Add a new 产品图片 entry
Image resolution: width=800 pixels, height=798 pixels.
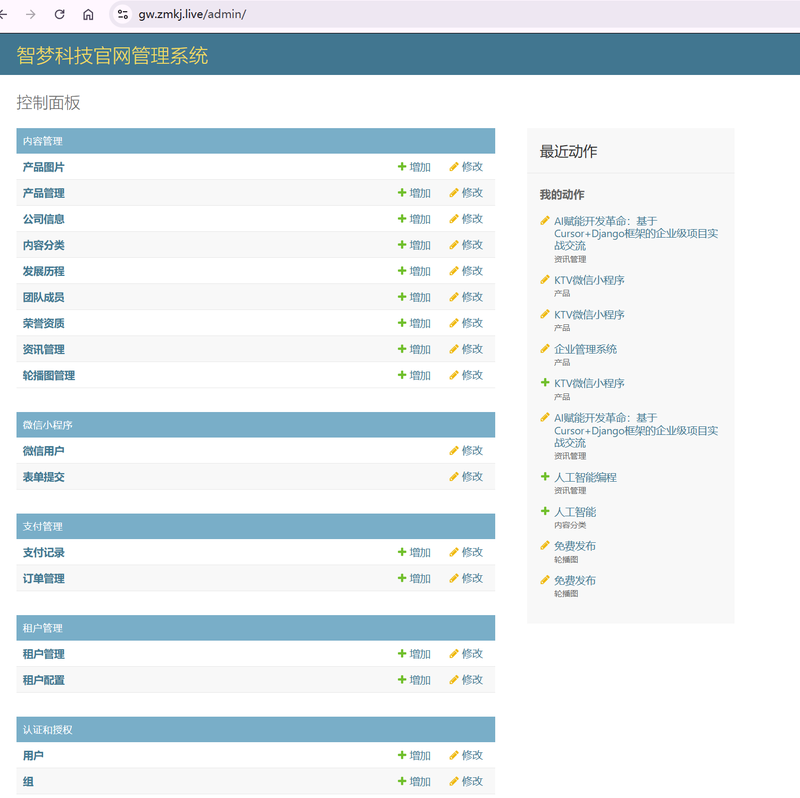pos(414,167)
